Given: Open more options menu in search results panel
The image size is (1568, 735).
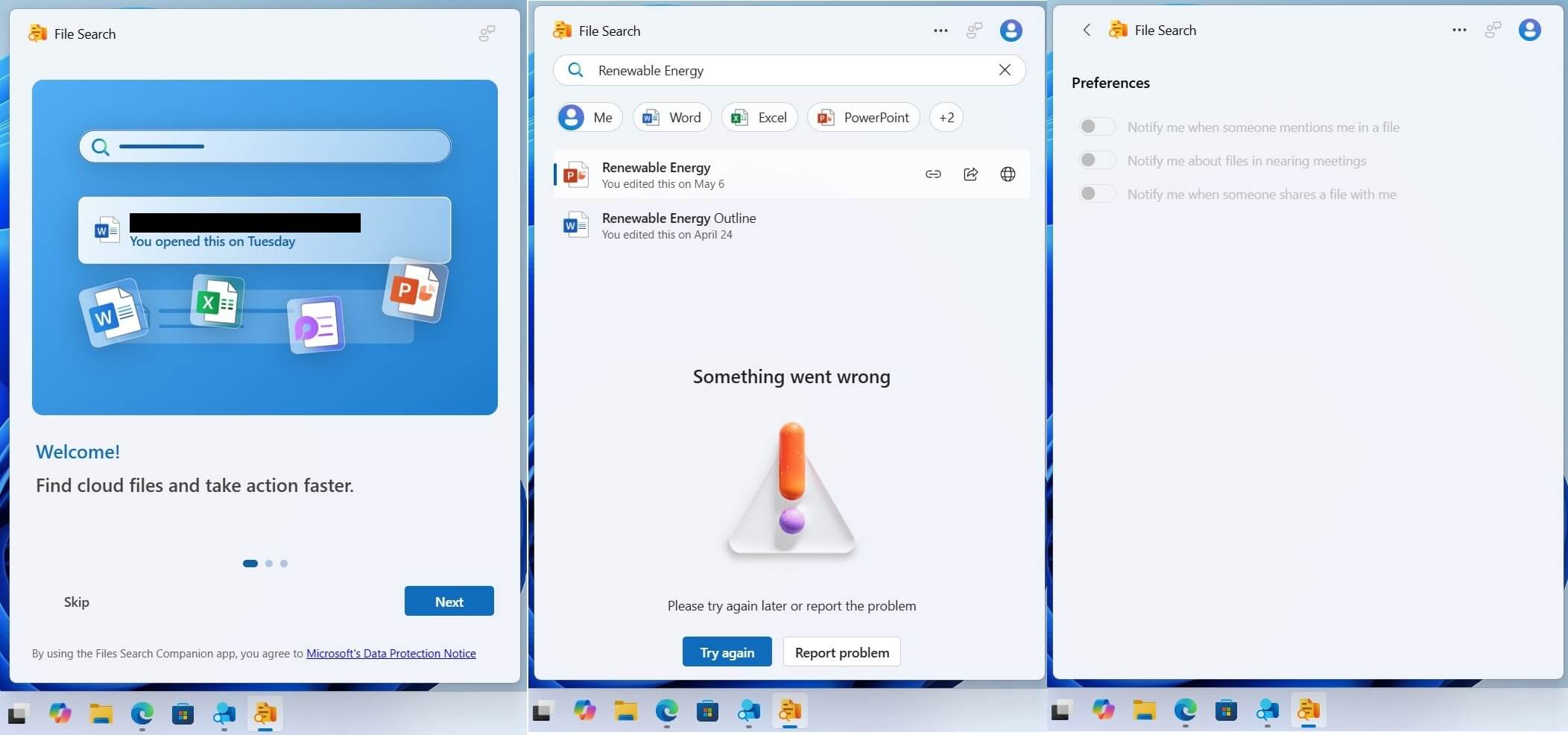Looking at the screenshot, I should (x=941, y=31).
